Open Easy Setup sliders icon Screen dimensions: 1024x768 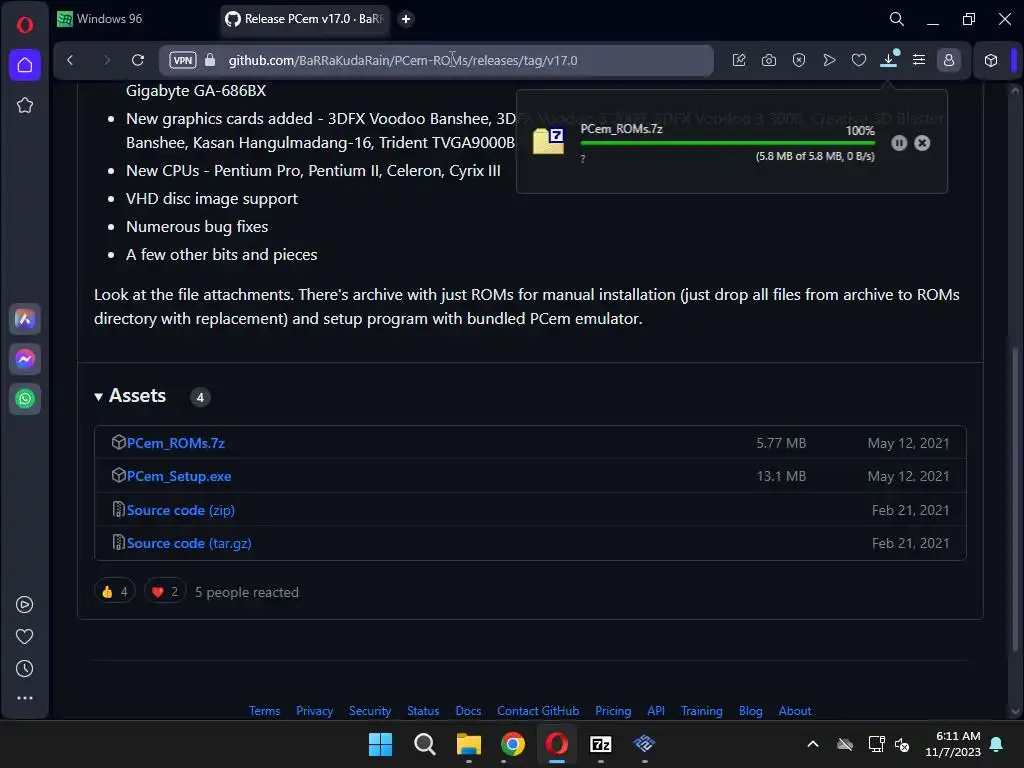(919, 60)
